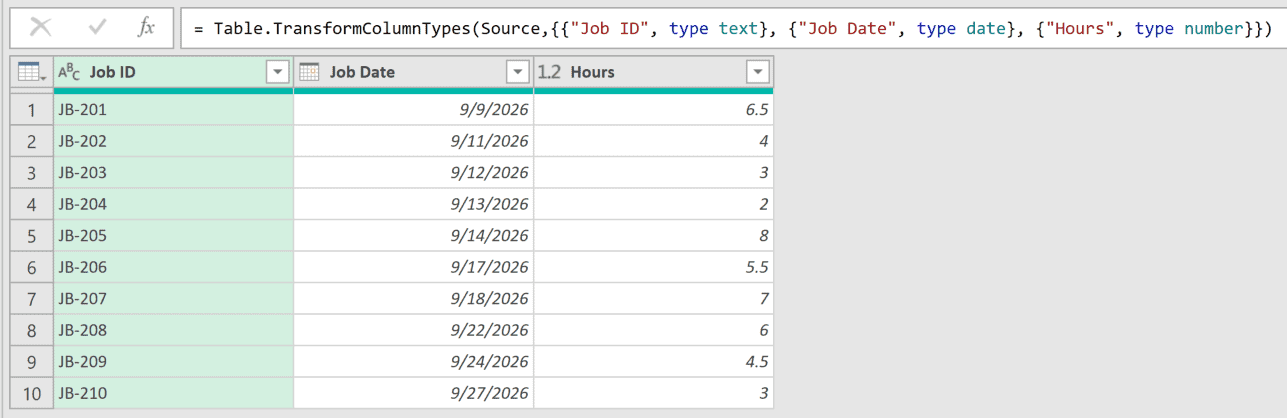Click the Hours cell for JB-208
This screenshot has height=418, width=1287.
click(653, 330)
